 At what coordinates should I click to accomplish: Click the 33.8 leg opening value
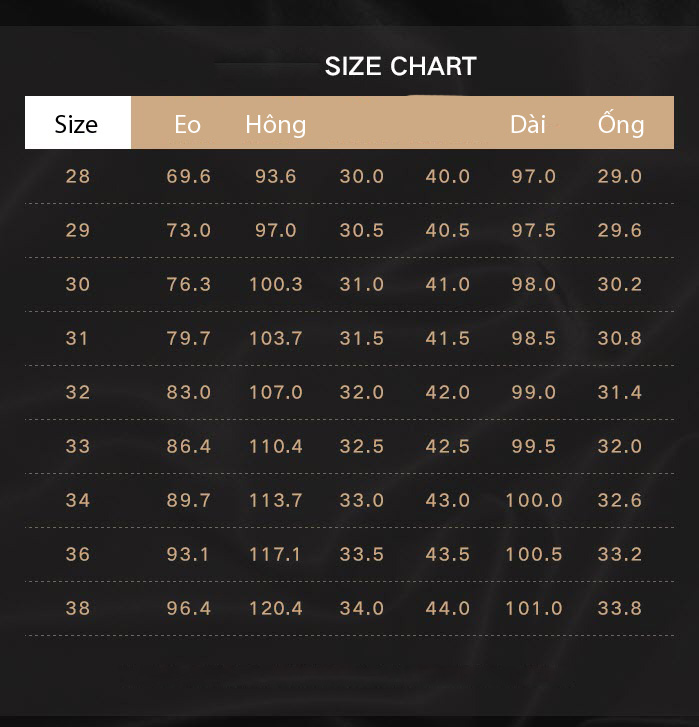[x=620, y=608]
